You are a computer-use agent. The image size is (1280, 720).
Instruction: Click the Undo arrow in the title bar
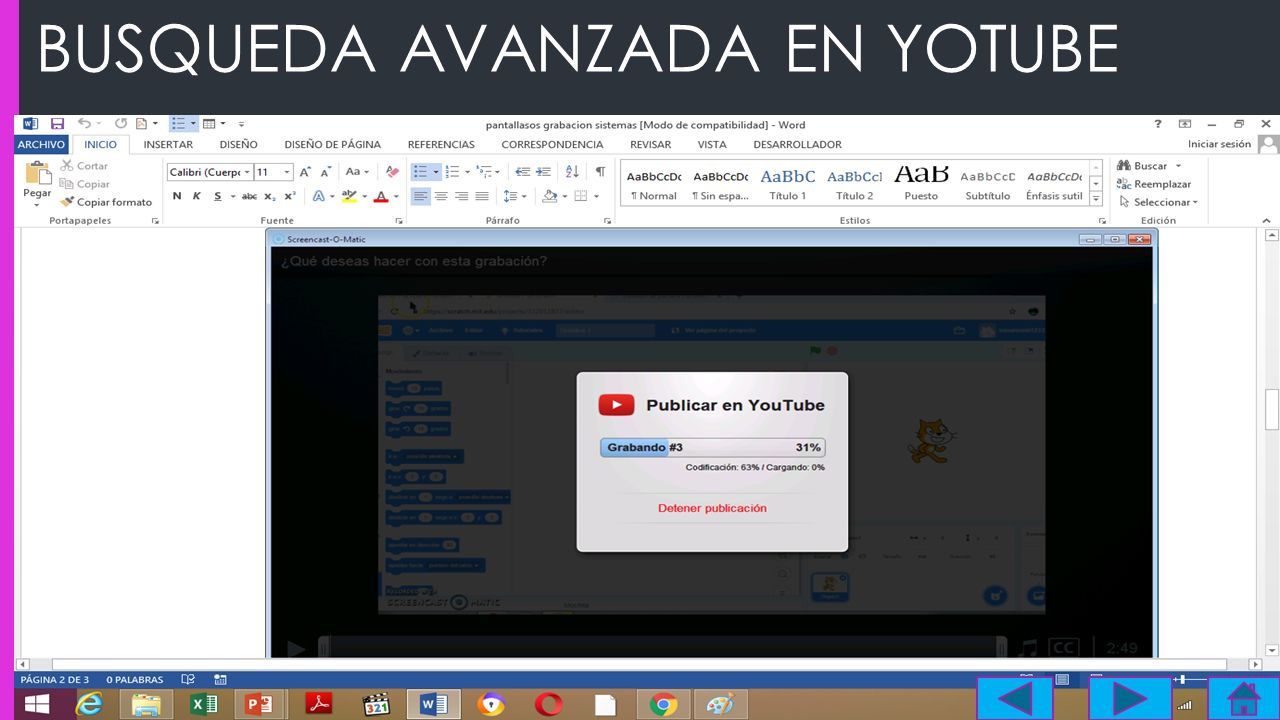[84, 124]
